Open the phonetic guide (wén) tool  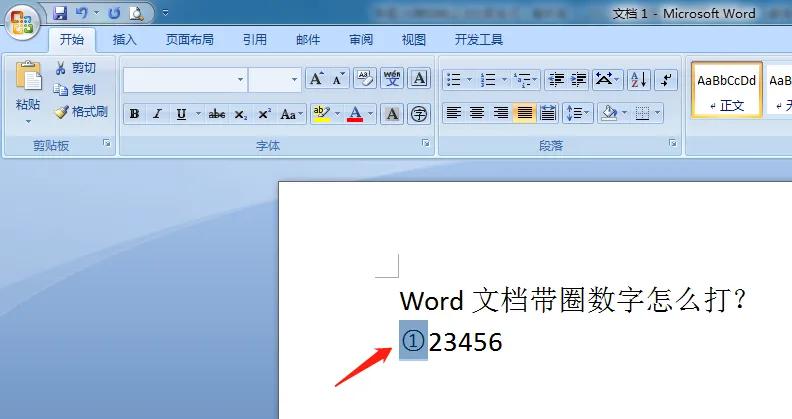click(x=392, y=79)
